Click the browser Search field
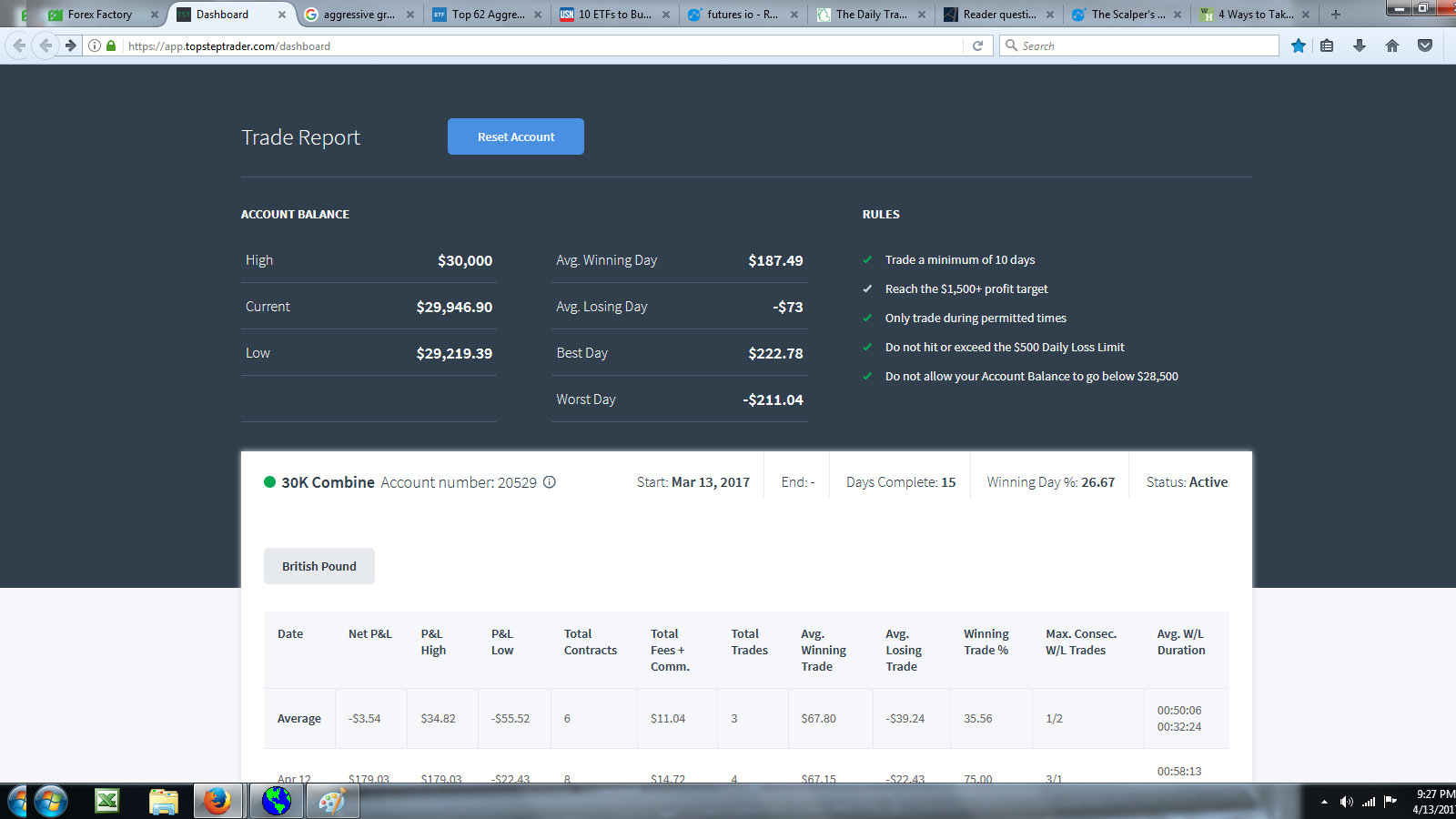This screenshot has width=1456, height=819. coord(1140,45)
